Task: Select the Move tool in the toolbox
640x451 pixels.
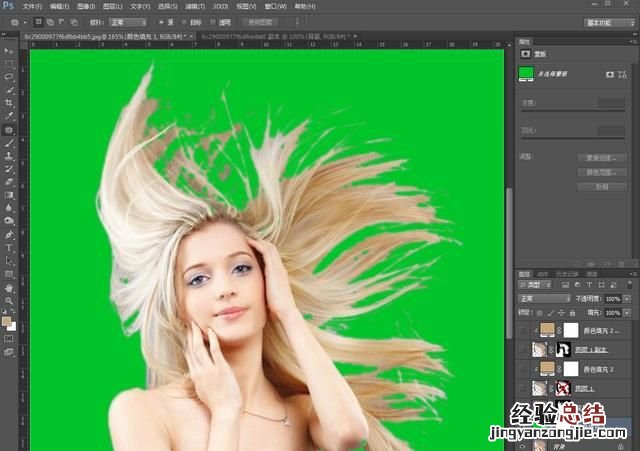Action: click(9, 49)
